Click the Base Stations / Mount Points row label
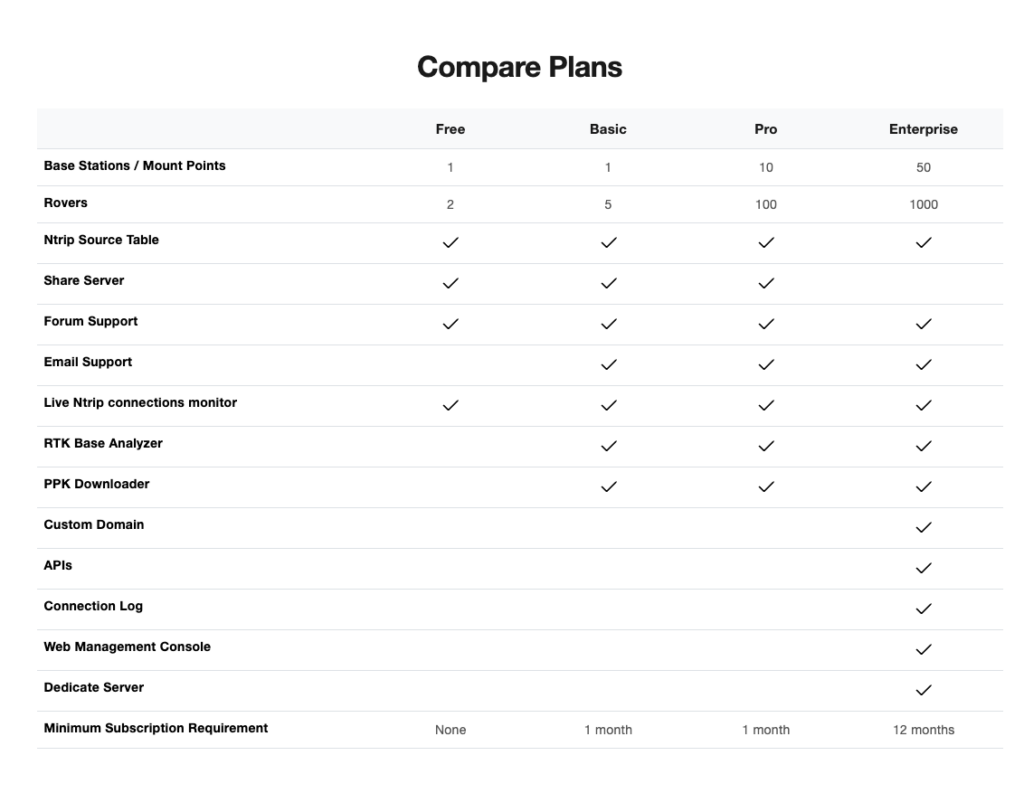Viewport: 1024px width, 793px height. [x=135, y=165]
